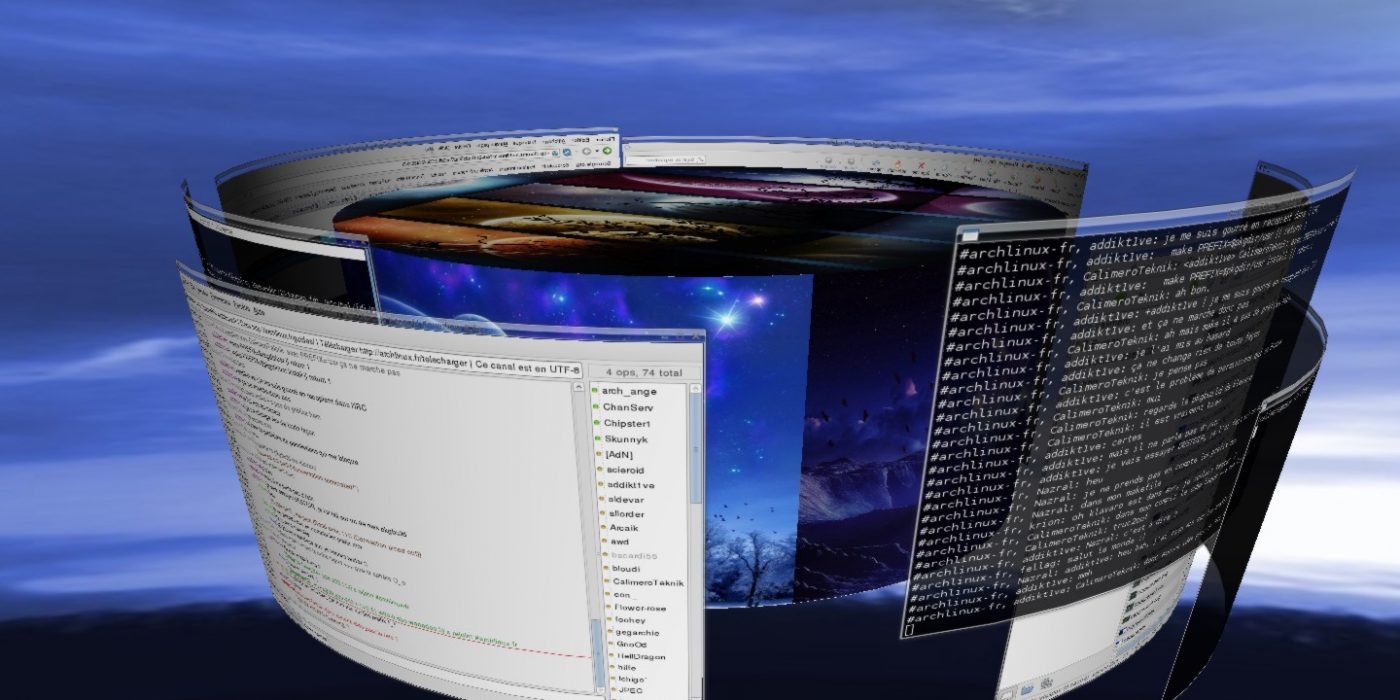This screenshot has width=1400, height=700.
Task: Click the green go button in browser toolbar
Action: point(606,151)
